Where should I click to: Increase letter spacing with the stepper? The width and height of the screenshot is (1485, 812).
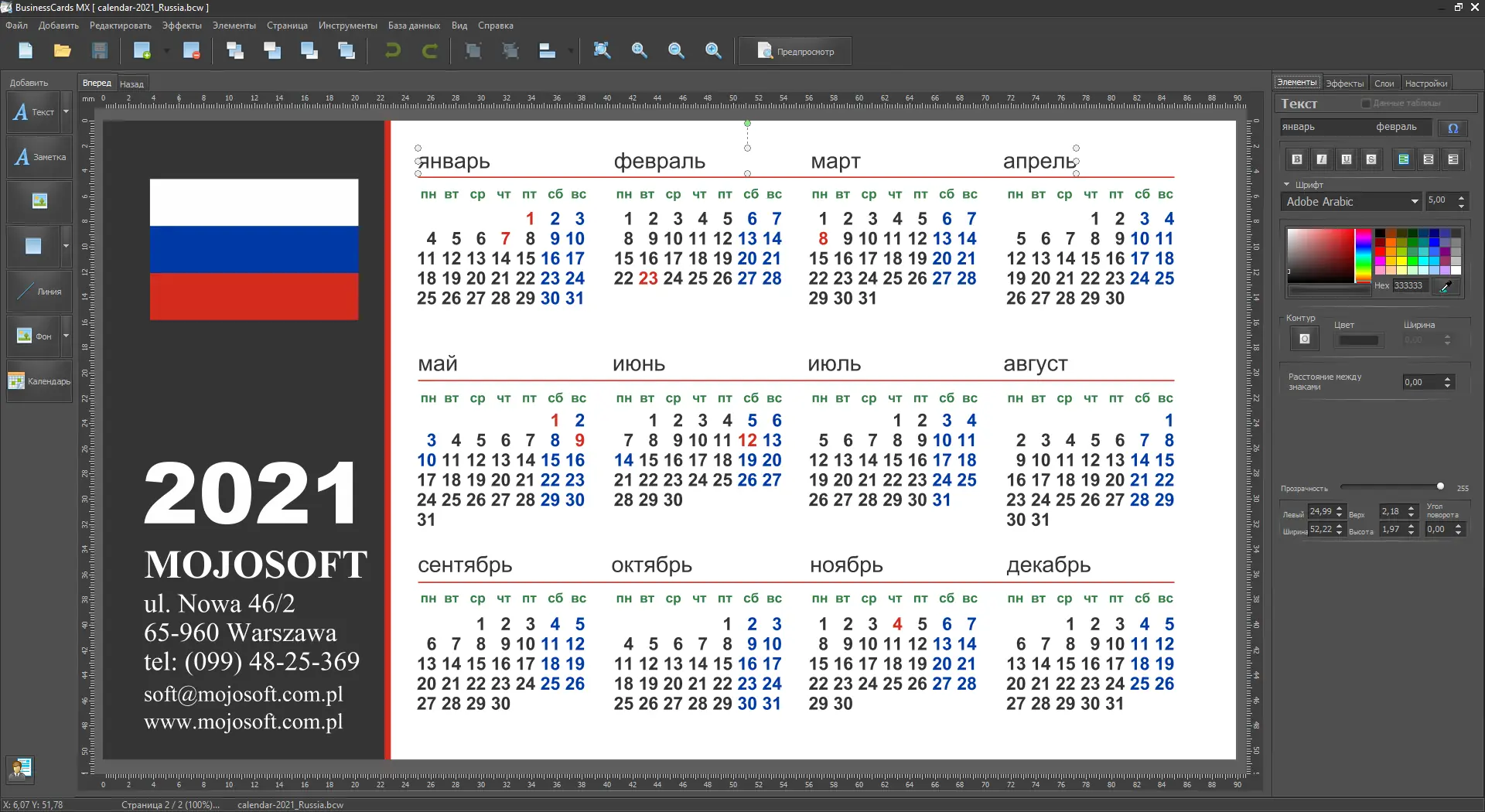[1448, 379]
